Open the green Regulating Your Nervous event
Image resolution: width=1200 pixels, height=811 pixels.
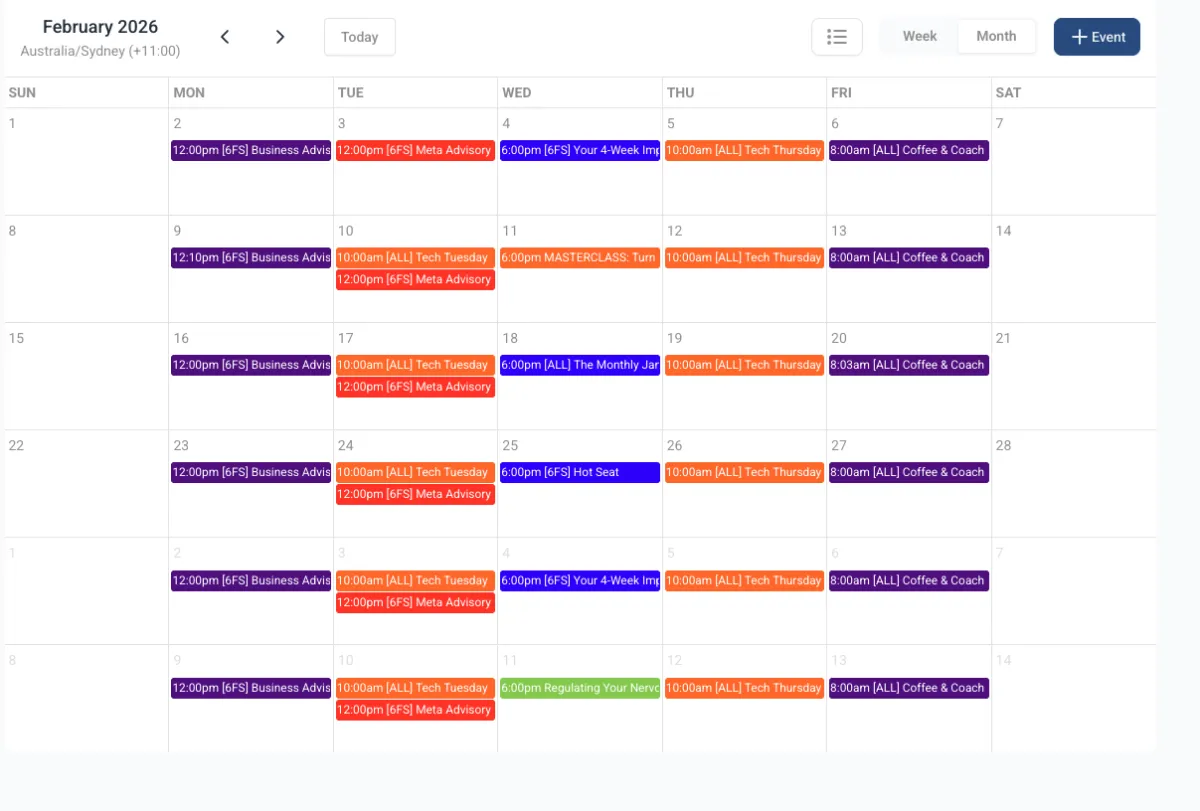click(x=580, y=688)
